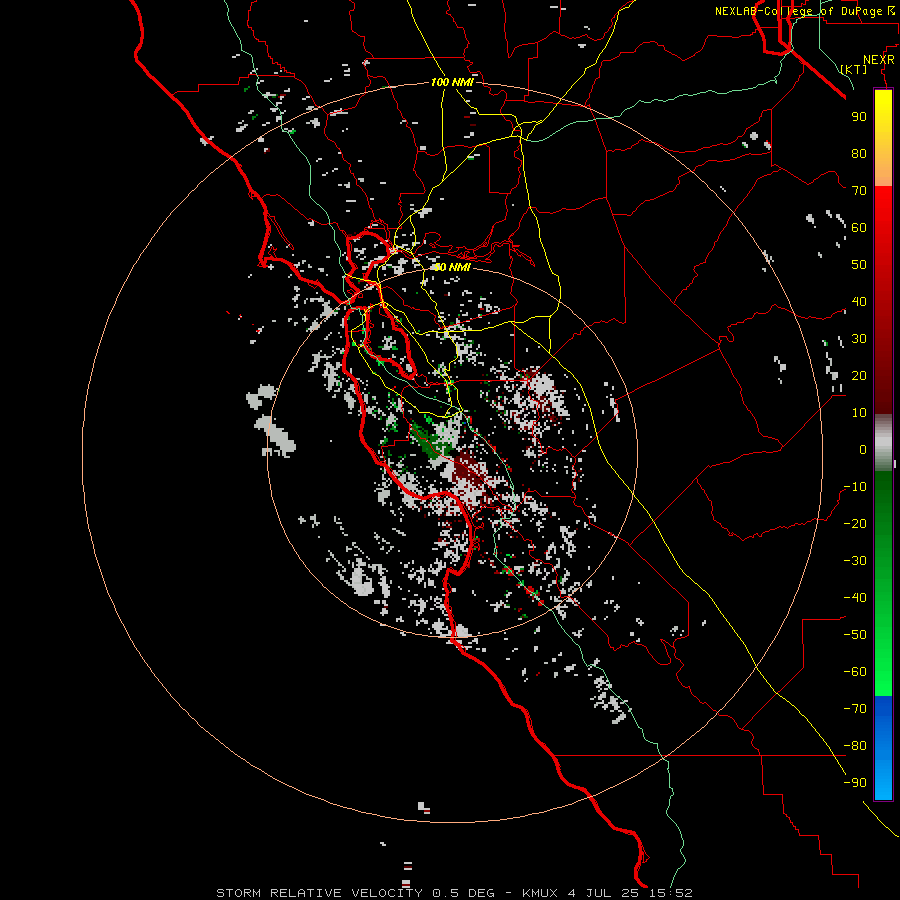Click the 100 NMI range ring label

tap(452, 82)
